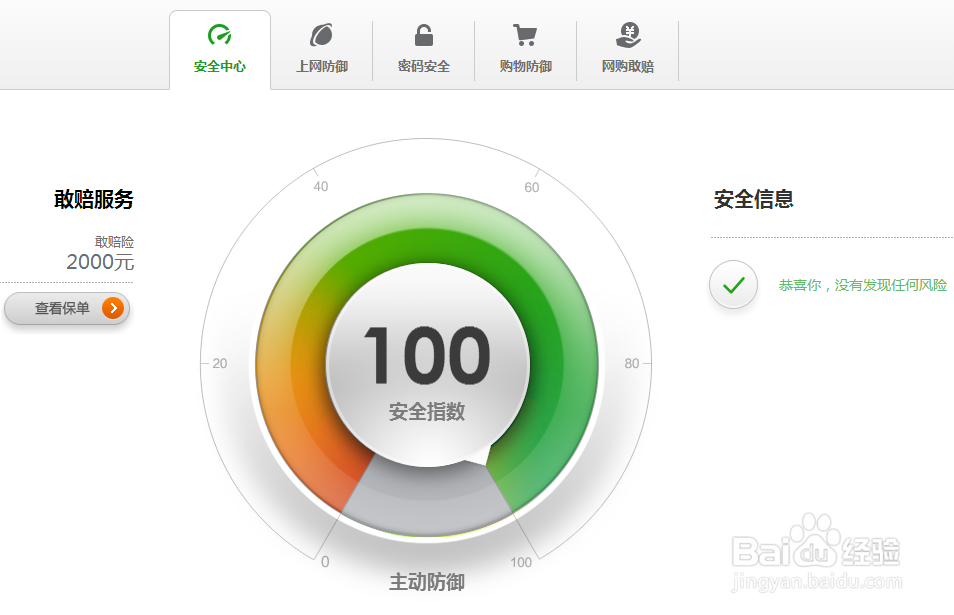The image size is (954, 615).
Task: Click the 60 mark on gauge scale
Action: (532, 187)
